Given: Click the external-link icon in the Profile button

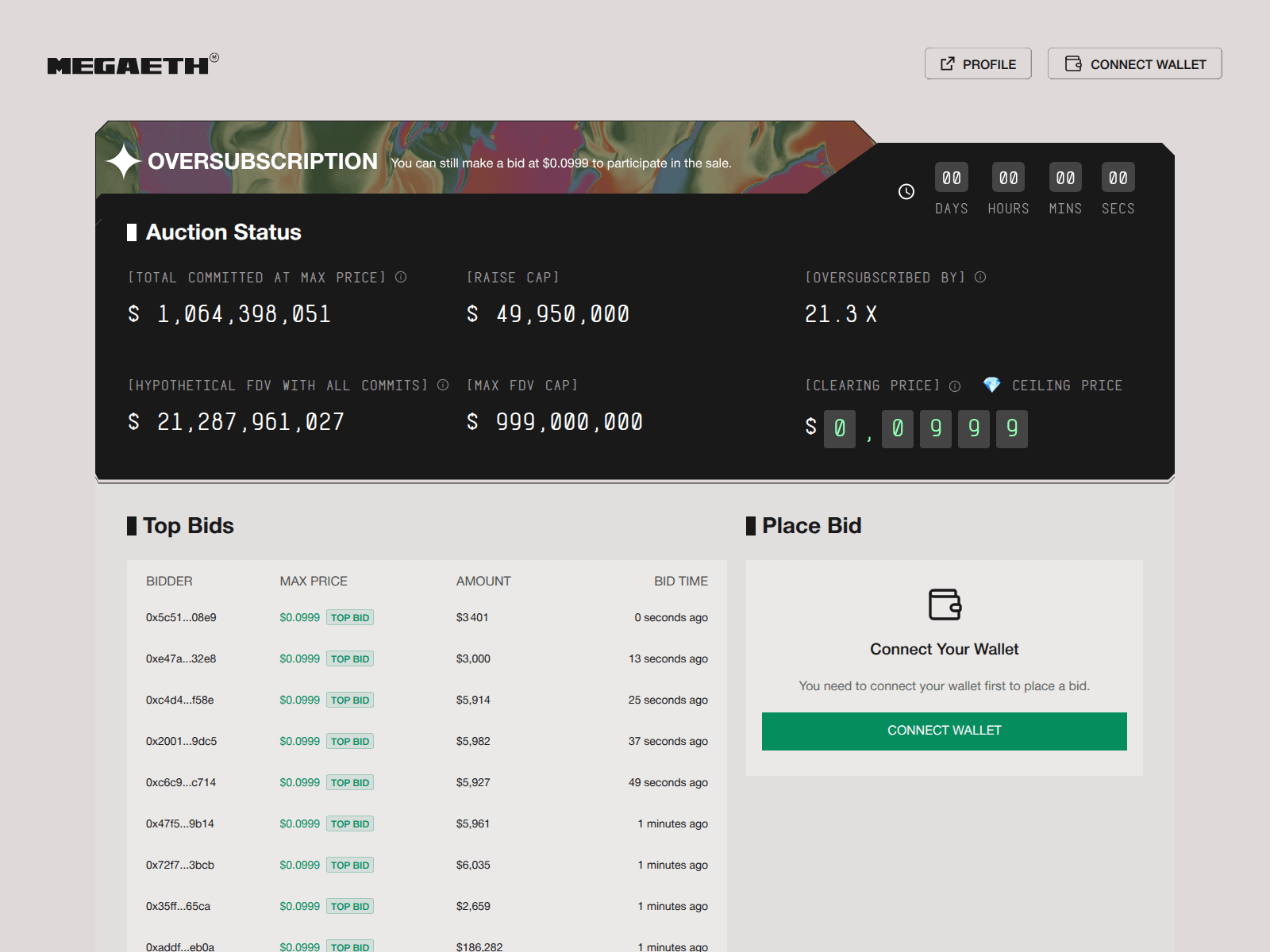Looking at the screenshot, I should coord(946,63).
